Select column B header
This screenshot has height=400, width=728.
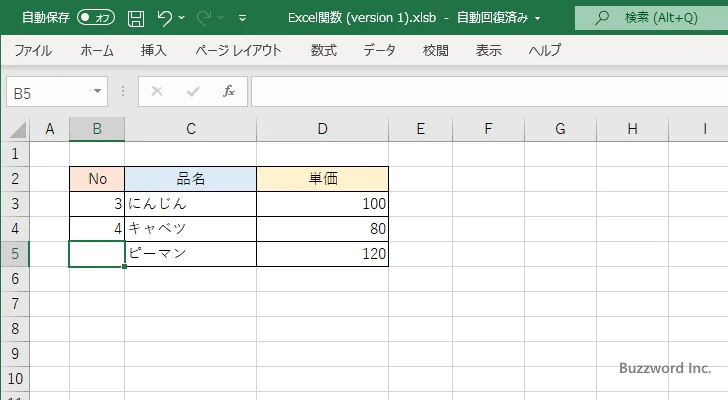[97, 129]
